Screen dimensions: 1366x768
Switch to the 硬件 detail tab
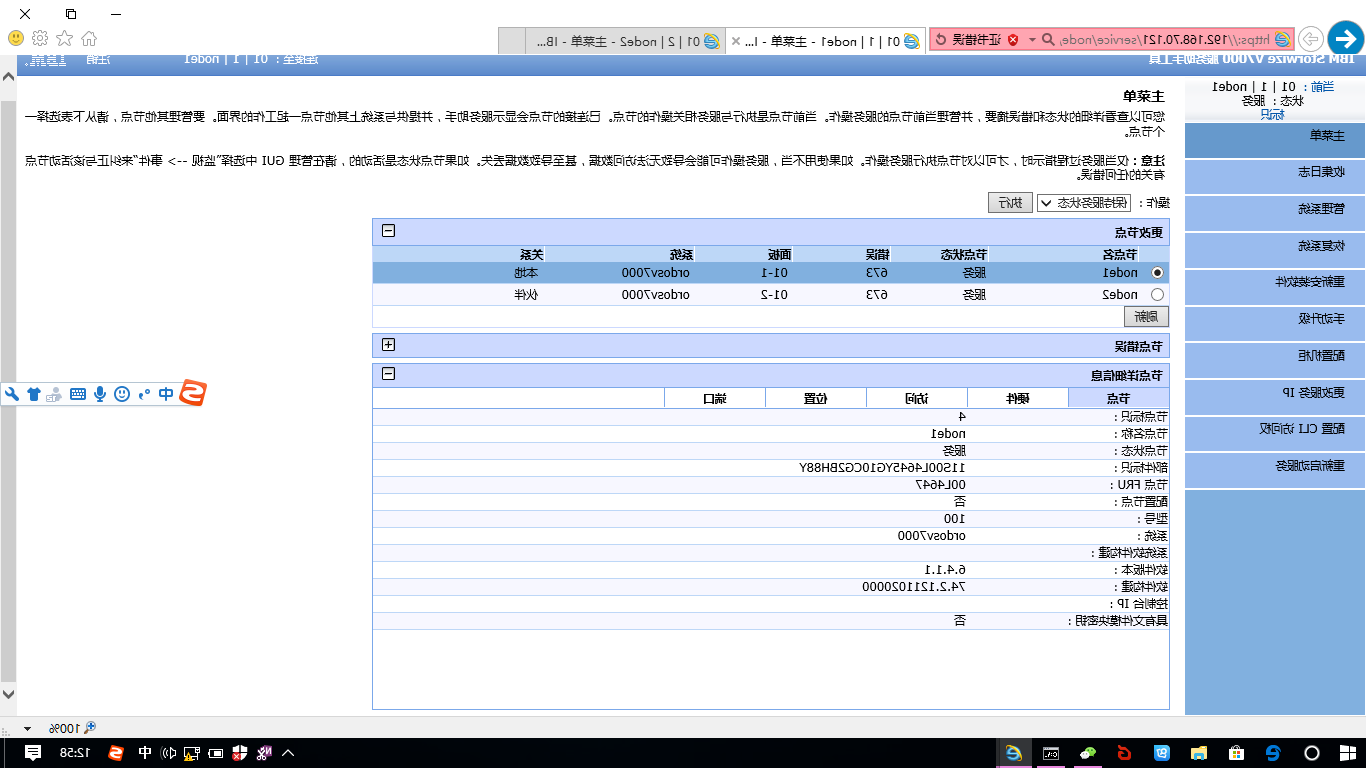1018,398
